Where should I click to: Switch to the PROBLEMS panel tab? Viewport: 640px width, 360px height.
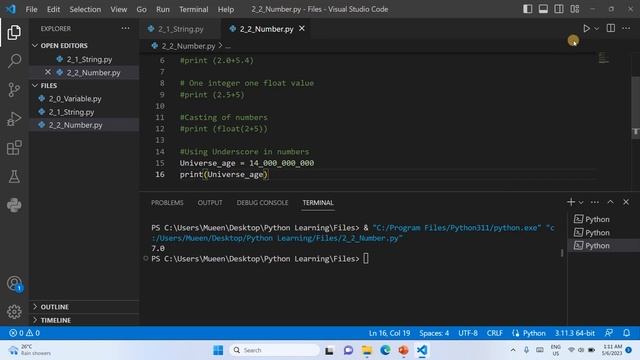coord(167,203)
